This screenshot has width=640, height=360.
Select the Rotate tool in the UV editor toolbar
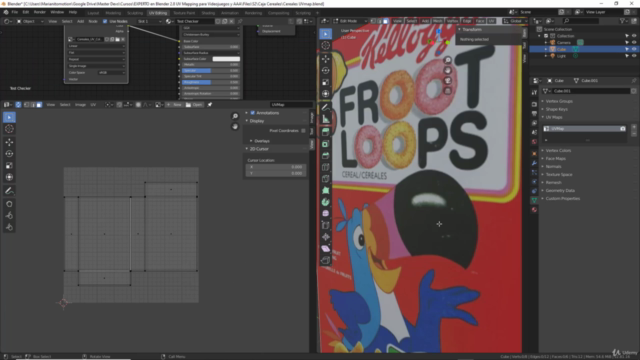pyautogui.click(x=9, y=154)
